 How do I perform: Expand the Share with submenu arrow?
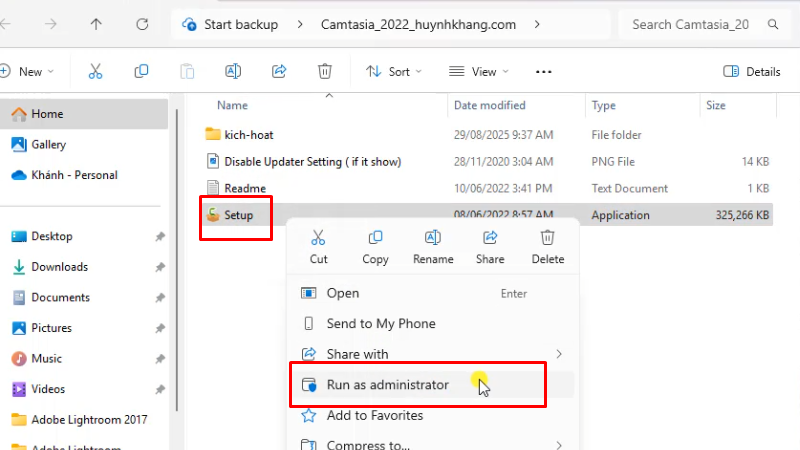(559, 354)
